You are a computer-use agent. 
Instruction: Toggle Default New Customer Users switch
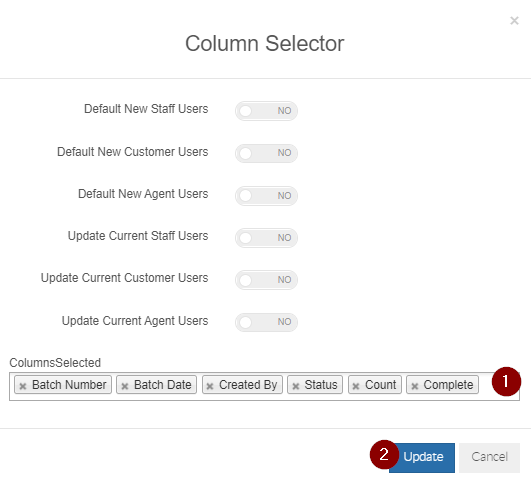(267, 153)
